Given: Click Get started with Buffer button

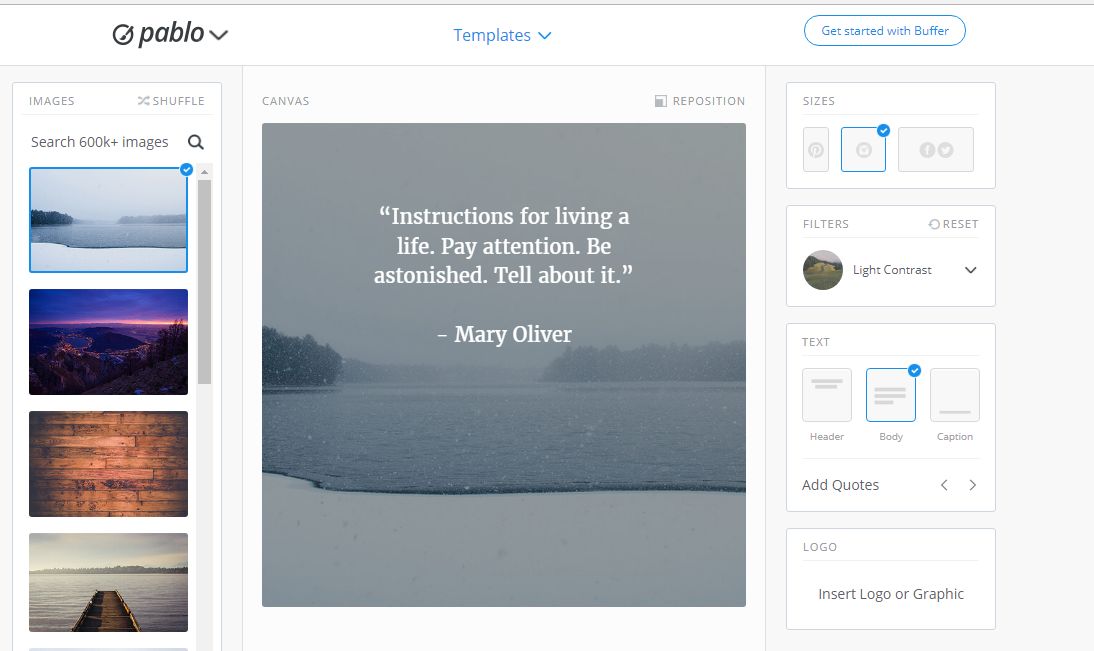Looking at the screenshot, I should [884, 31].
